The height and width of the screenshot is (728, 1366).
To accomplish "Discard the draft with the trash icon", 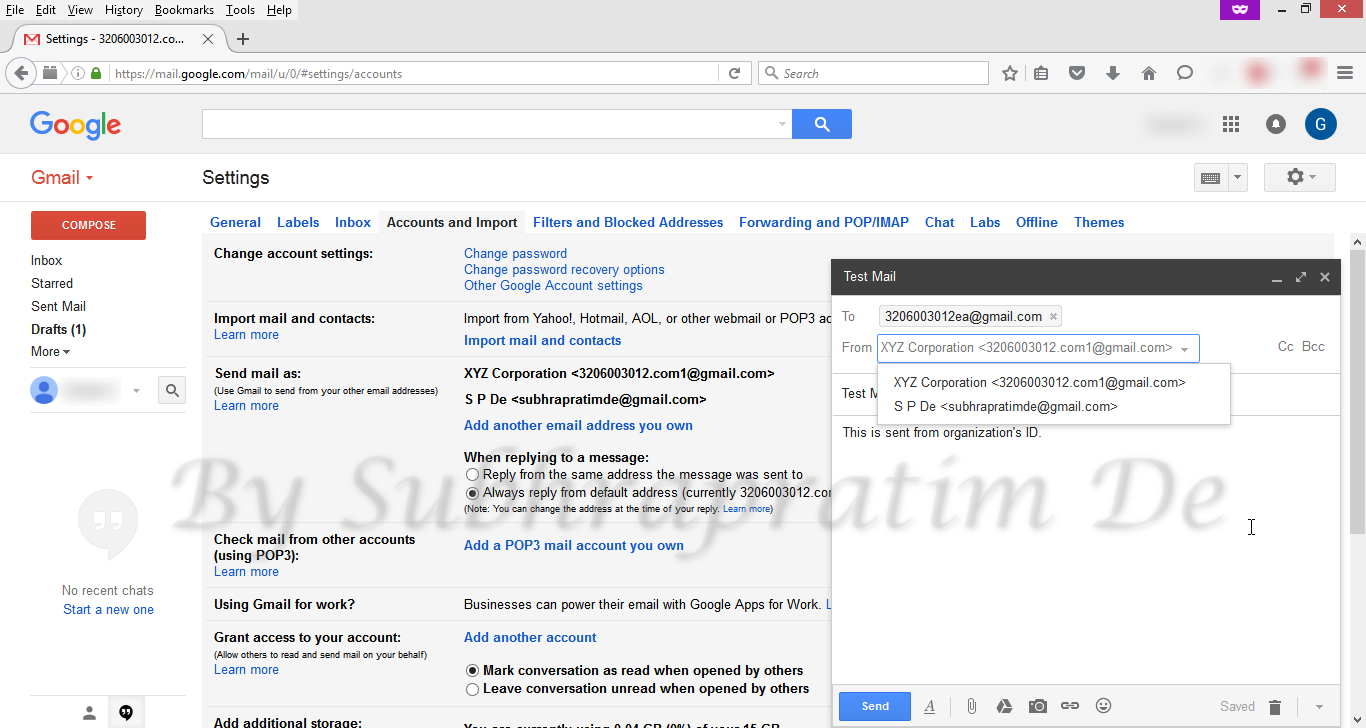I will [x=1275, y=707].
